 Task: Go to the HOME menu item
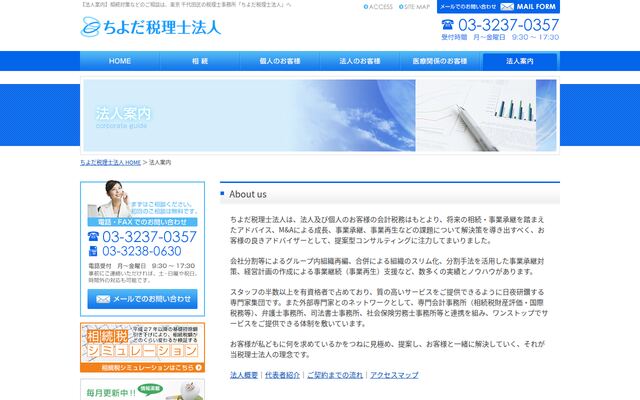pos(120,61)
